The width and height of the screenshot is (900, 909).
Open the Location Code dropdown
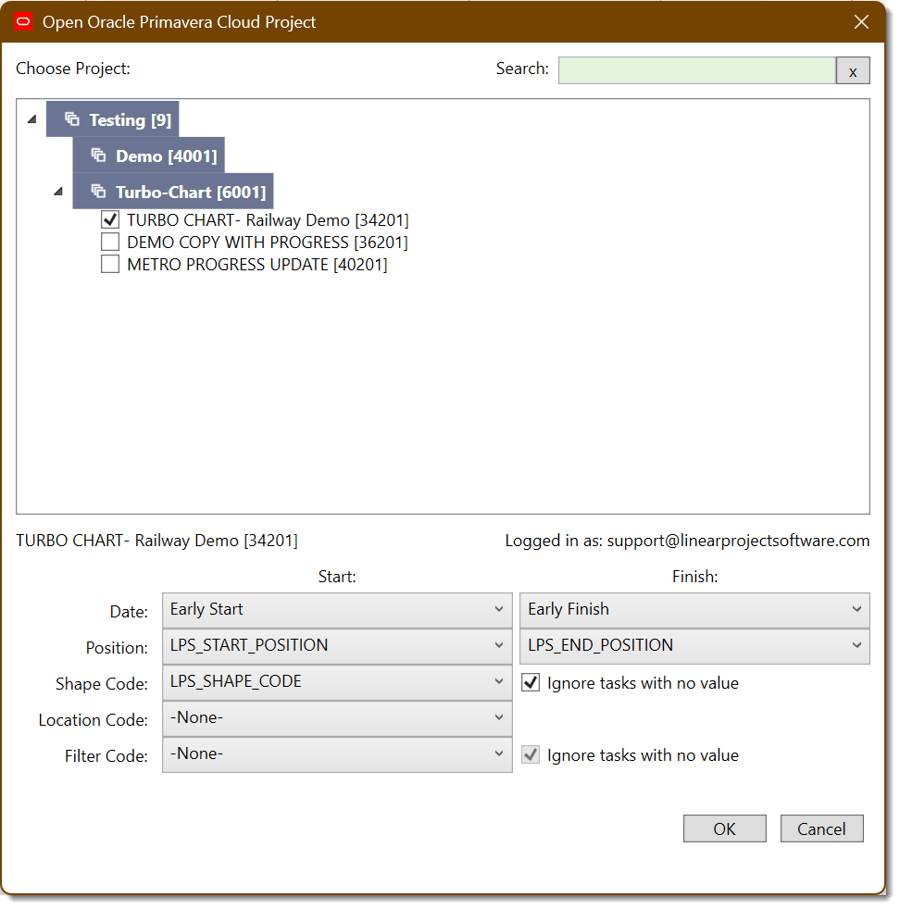[x=337, y=718]
